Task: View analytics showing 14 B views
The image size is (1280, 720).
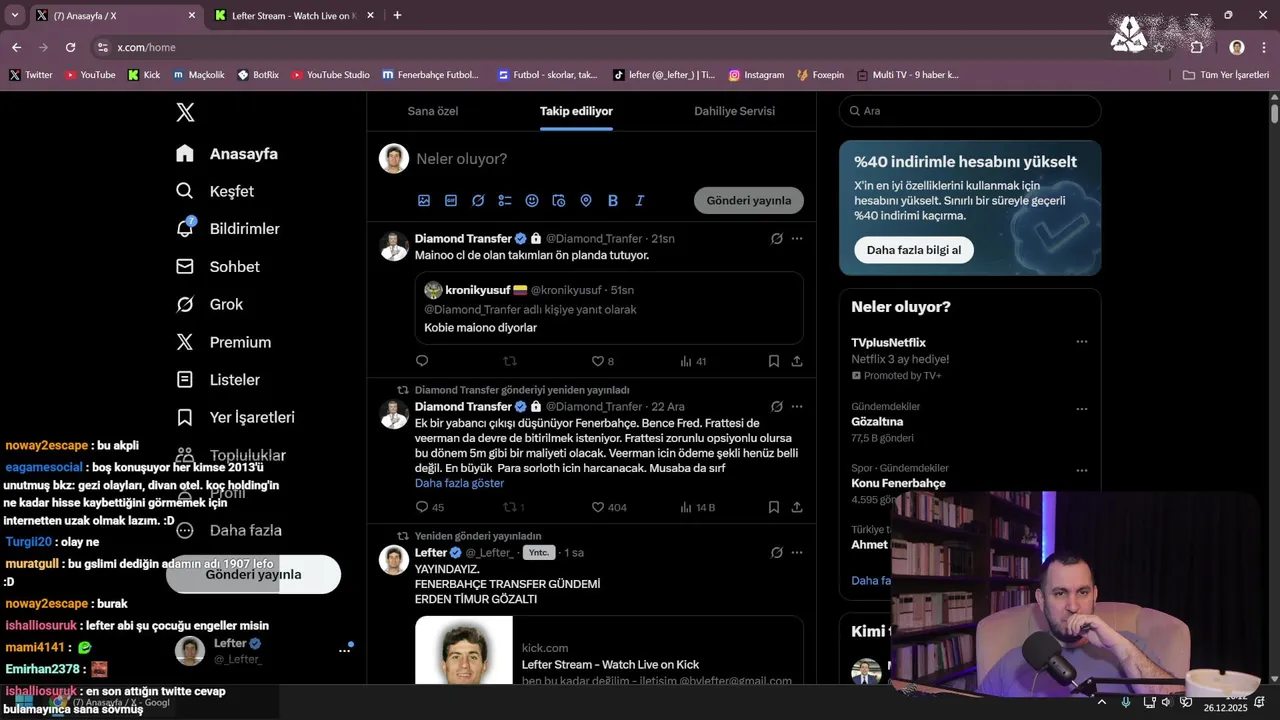Action: (x=697, y=507)
